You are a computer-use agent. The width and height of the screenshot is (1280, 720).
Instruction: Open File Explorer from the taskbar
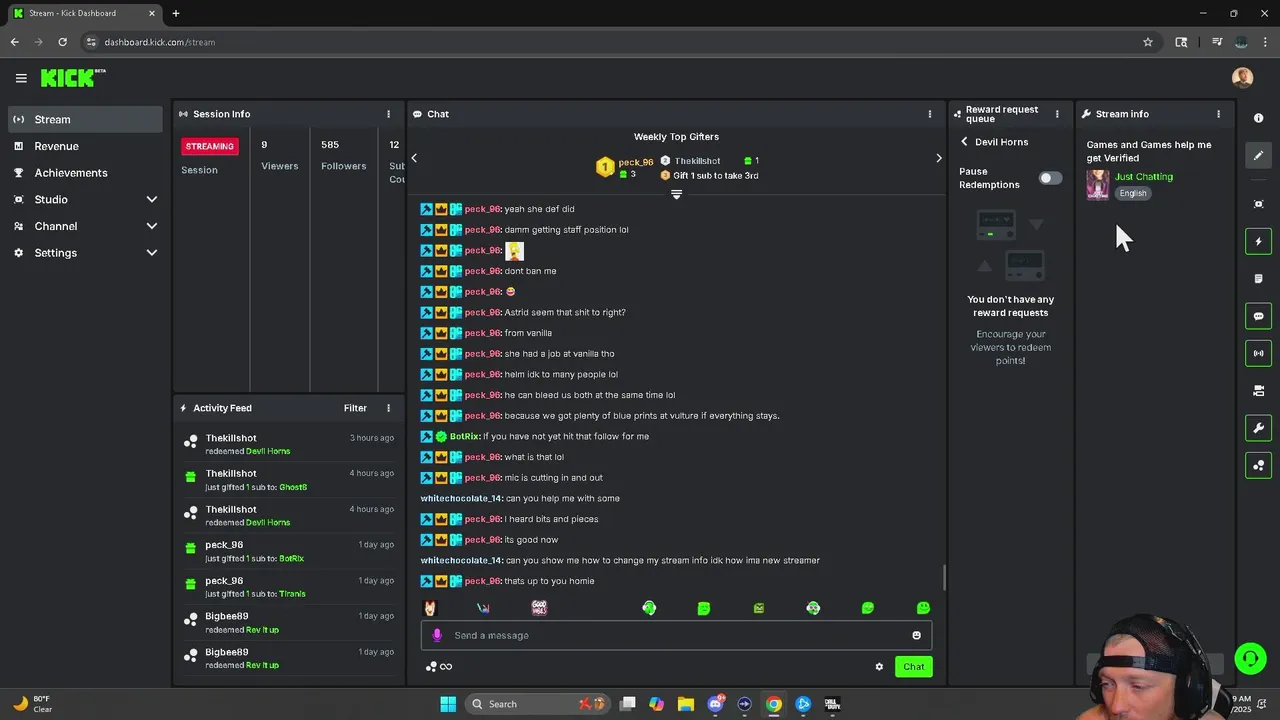pyautogui.click(x=686, y=704)
